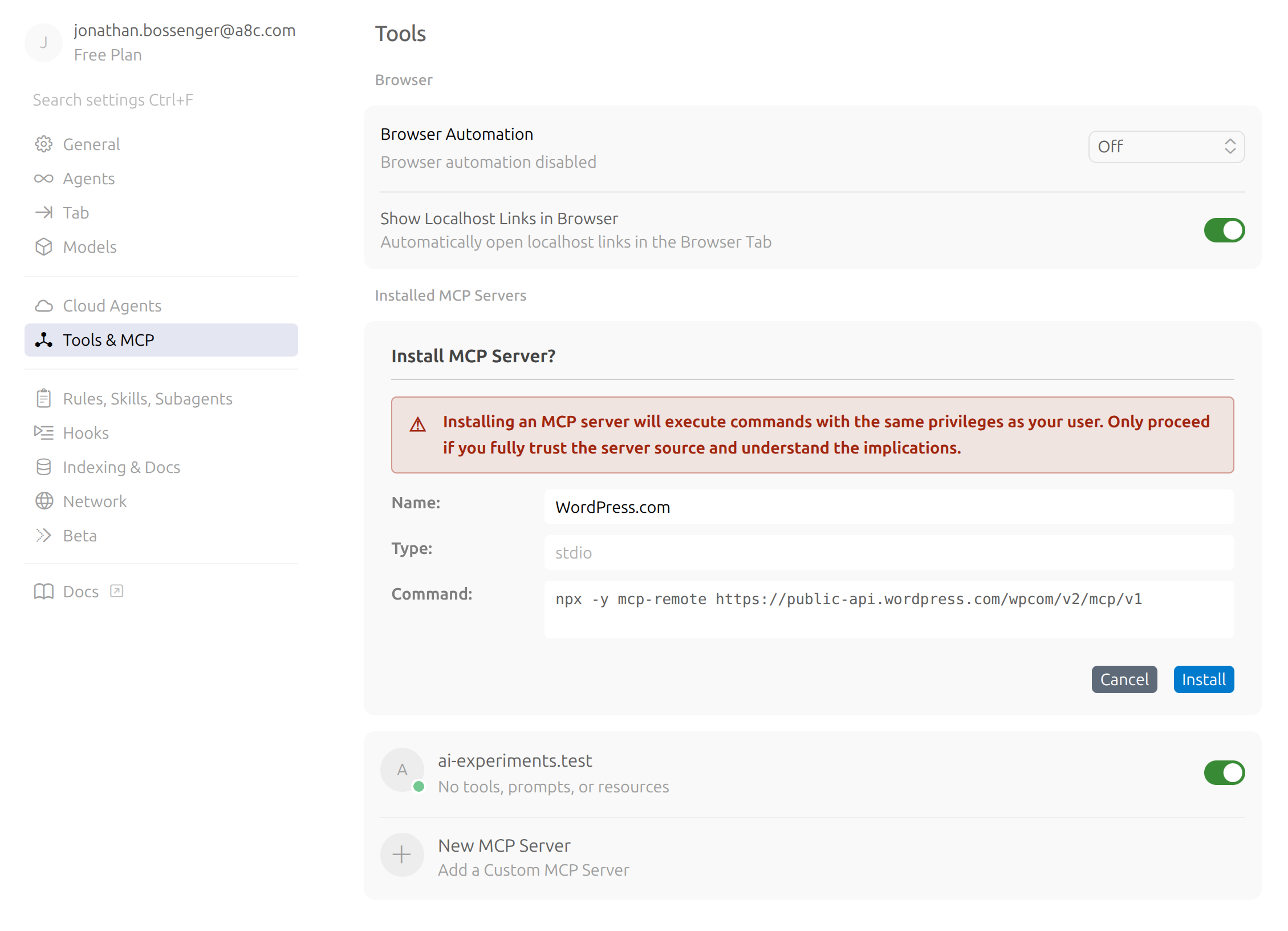
Task: Disable the ai-experiments.test server toggle
Action: pyautogui.click(x=1224, y=773)
